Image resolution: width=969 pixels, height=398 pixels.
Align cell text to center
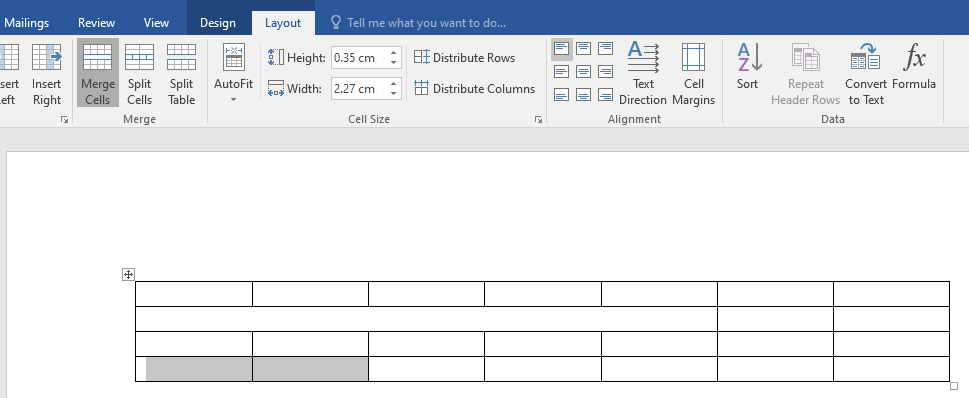pos(583,72)
